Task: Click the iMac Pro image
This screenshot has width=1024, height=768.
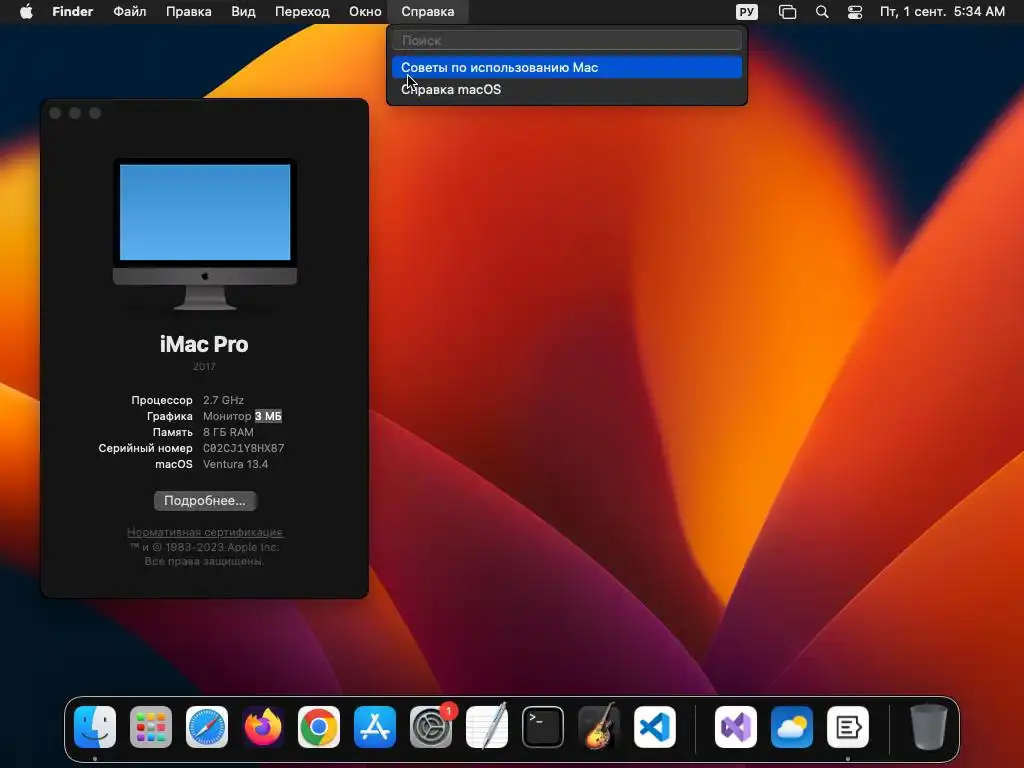Action: tap(205, 234)
